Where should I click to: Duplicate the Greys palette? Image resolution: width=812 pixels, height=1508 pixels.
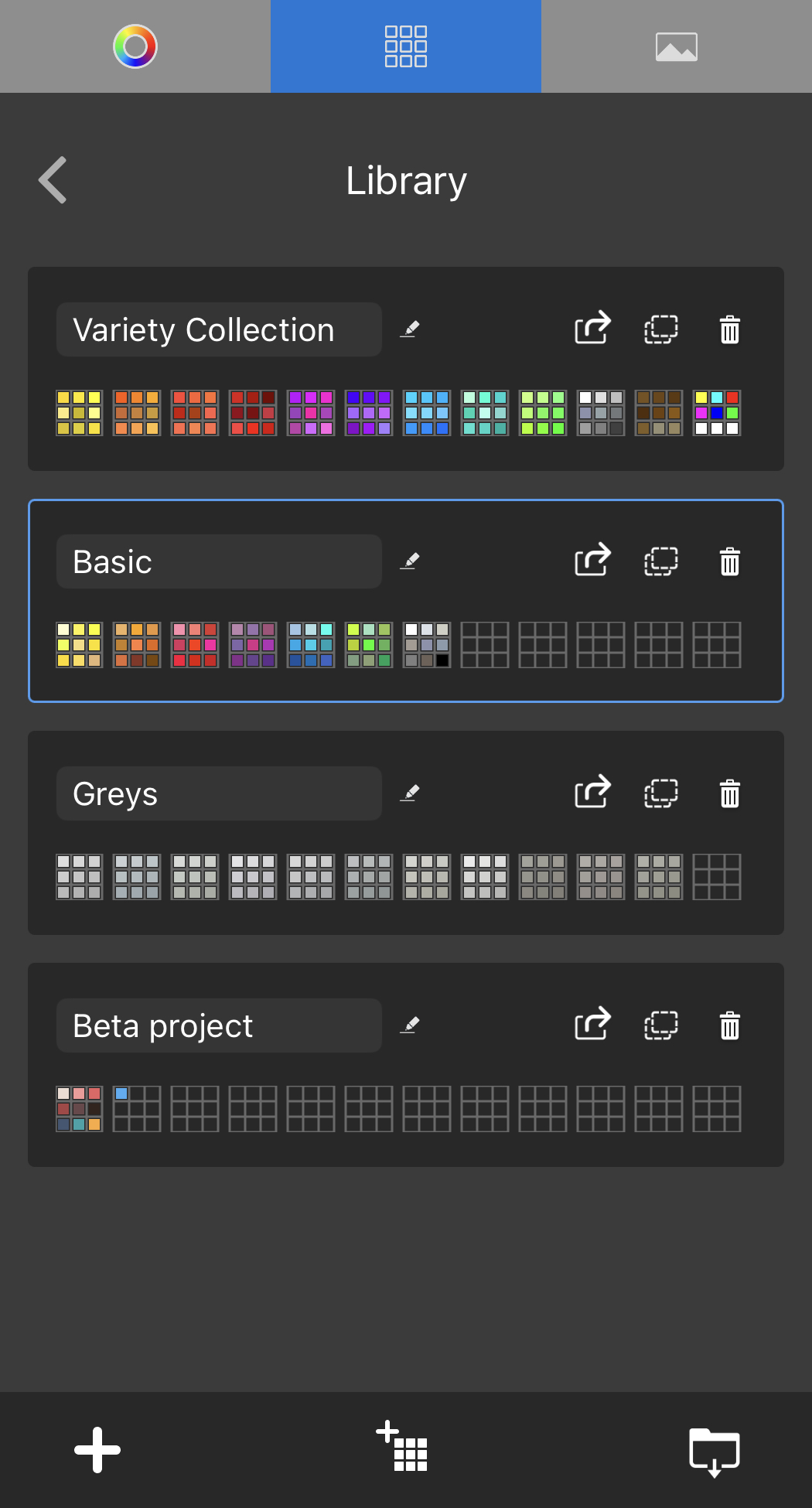(x=661, y=793)
